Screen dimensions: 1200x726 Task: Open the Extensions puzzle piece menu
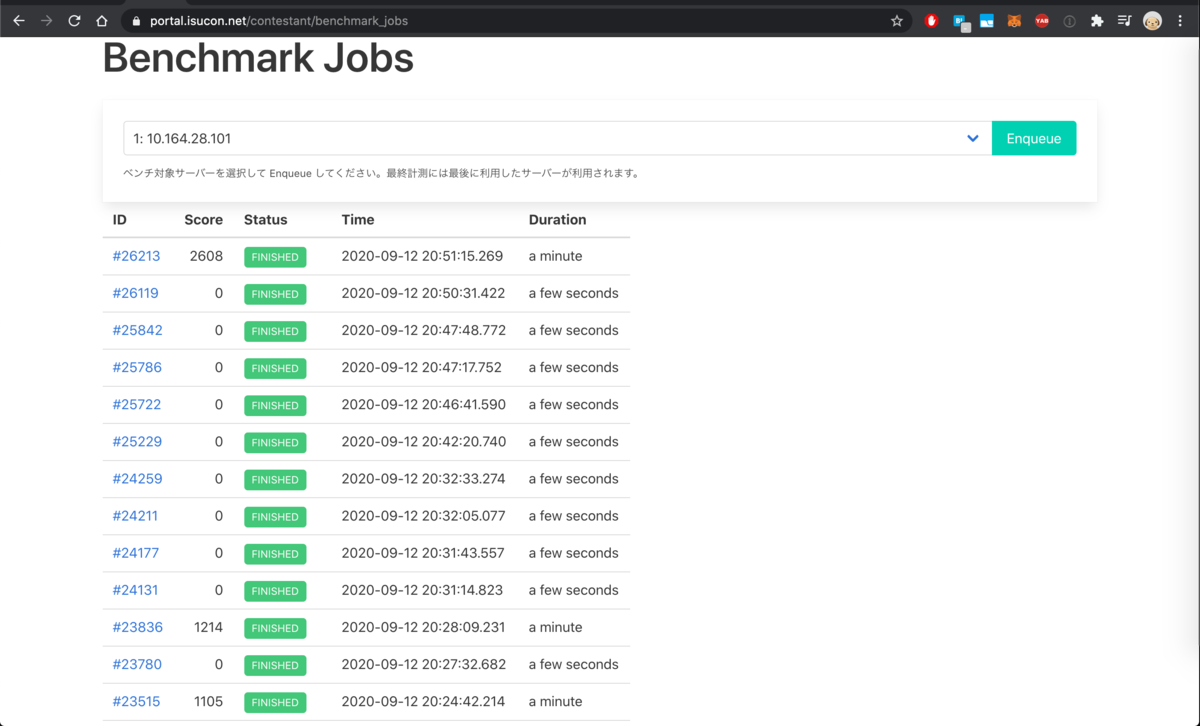pyautogui.click(x=1097, y=20)
